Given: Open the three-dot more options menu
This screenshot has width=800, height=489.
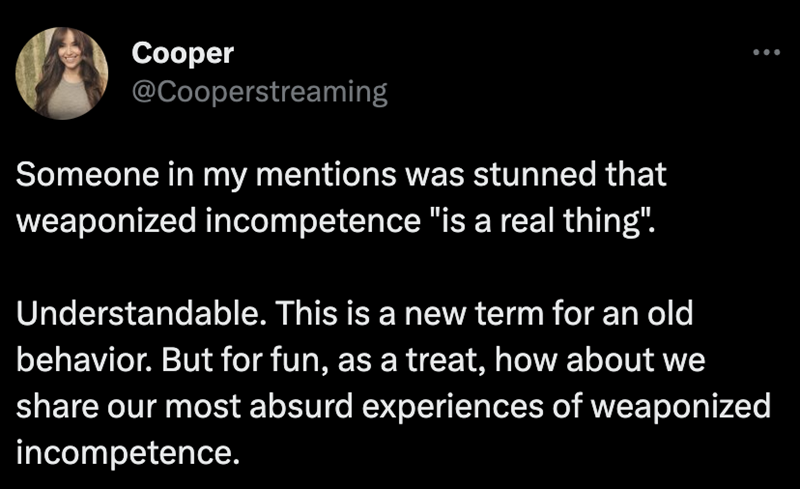Looking at the screenshot, I should (x=765, y=52).
